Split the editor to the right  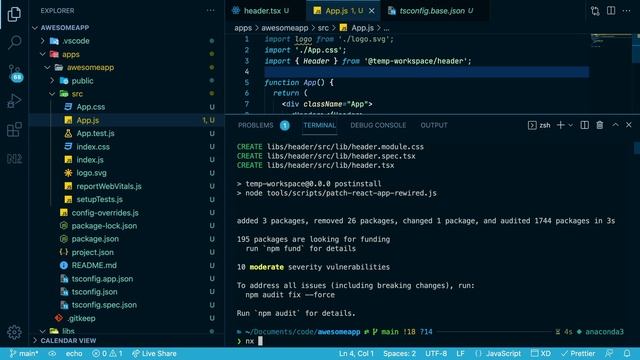pos(611,11)
